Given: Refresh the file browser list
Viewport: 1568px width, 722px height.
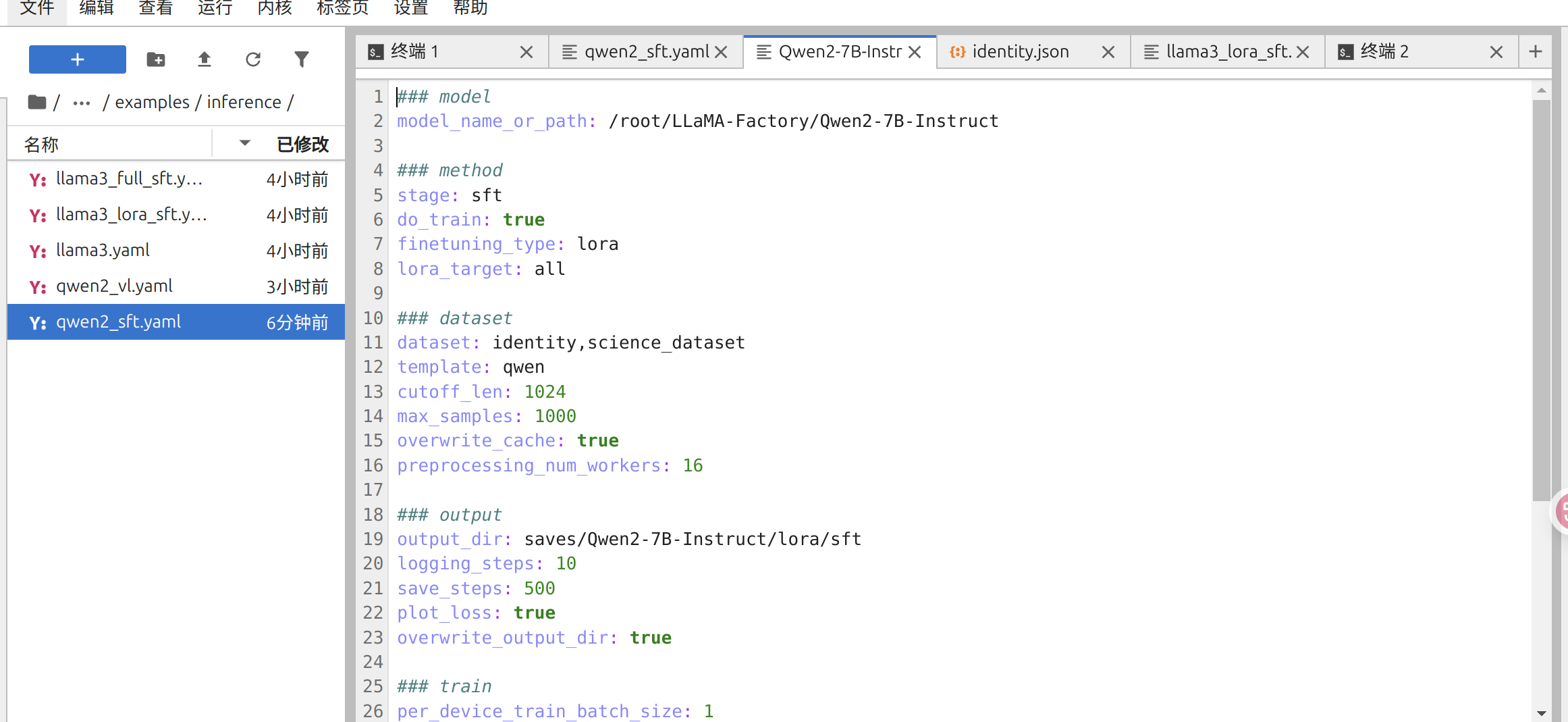Looking at the screenshot, I should pyautogui.click(x=252, y=59).
